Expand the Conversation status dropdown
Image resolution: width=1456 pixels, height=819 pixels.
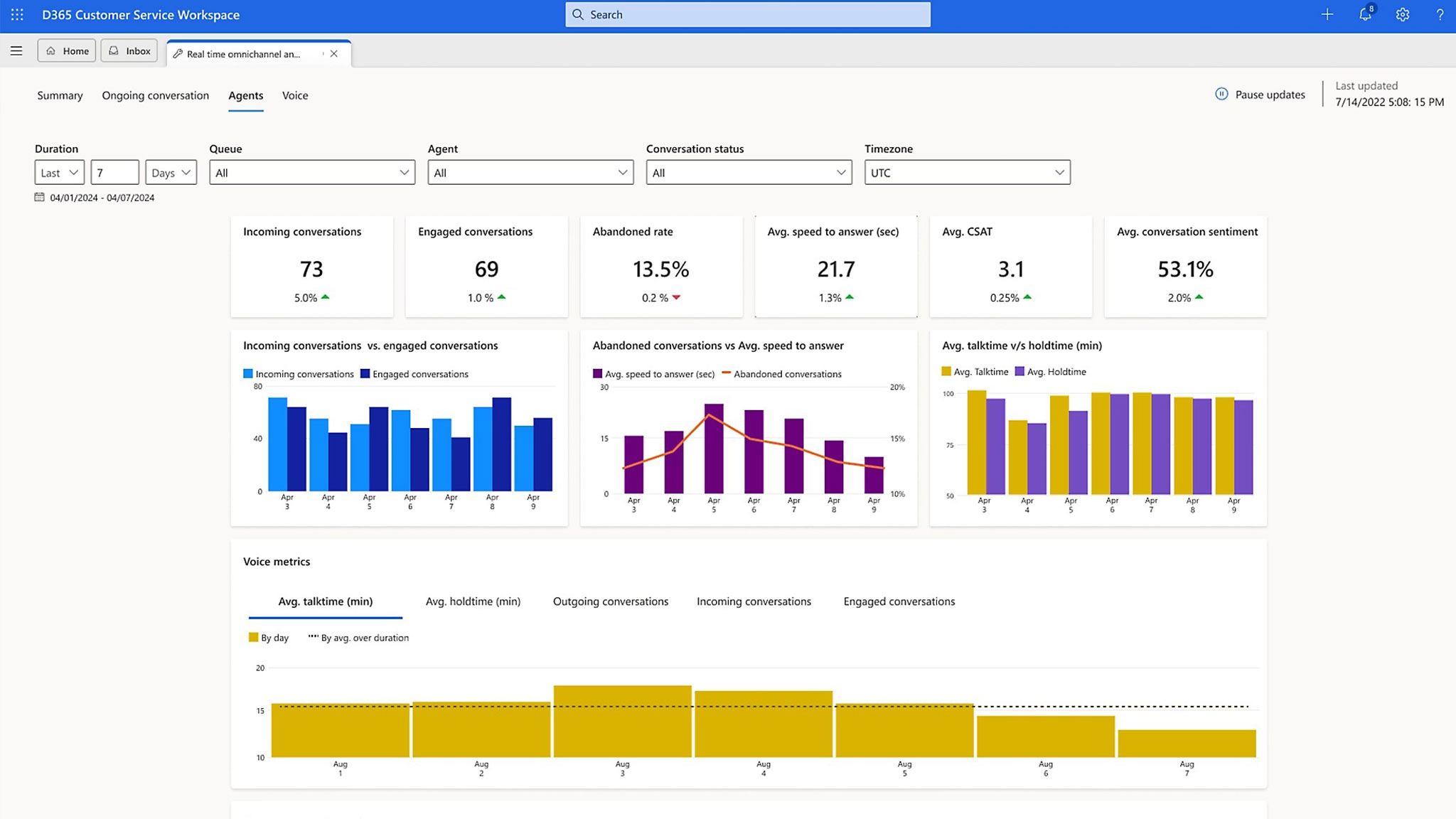748,172
